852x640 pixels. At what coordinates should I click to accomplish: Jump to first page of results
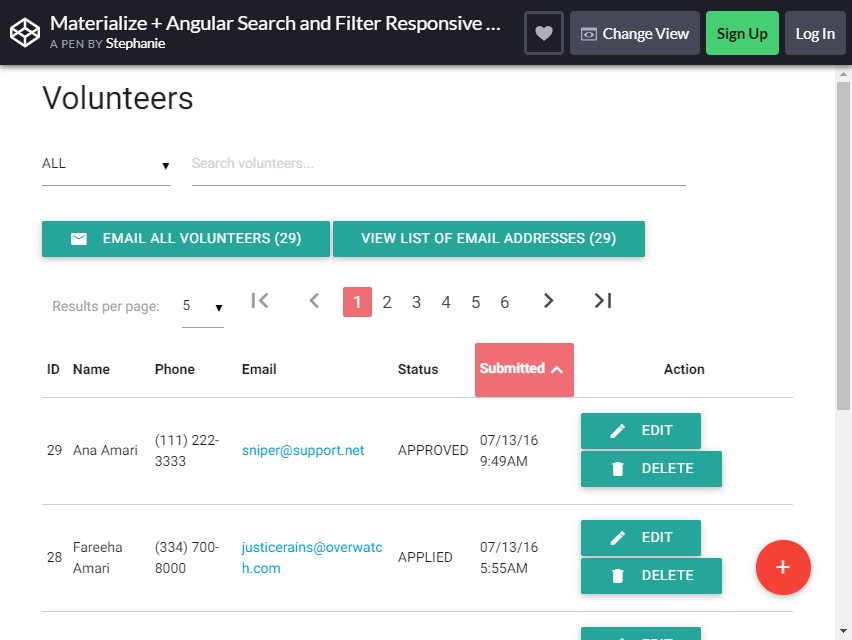tap(260, 300)
